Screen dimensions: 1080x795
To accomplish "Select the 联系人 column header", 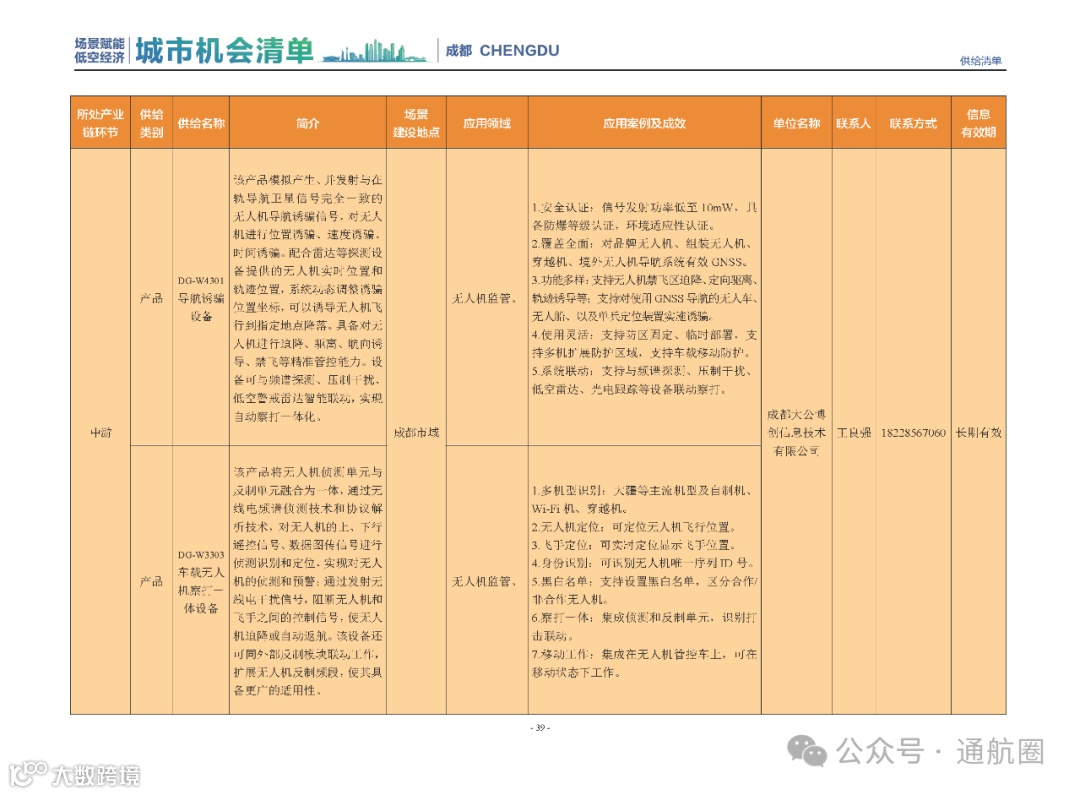I will coord(854,123).
